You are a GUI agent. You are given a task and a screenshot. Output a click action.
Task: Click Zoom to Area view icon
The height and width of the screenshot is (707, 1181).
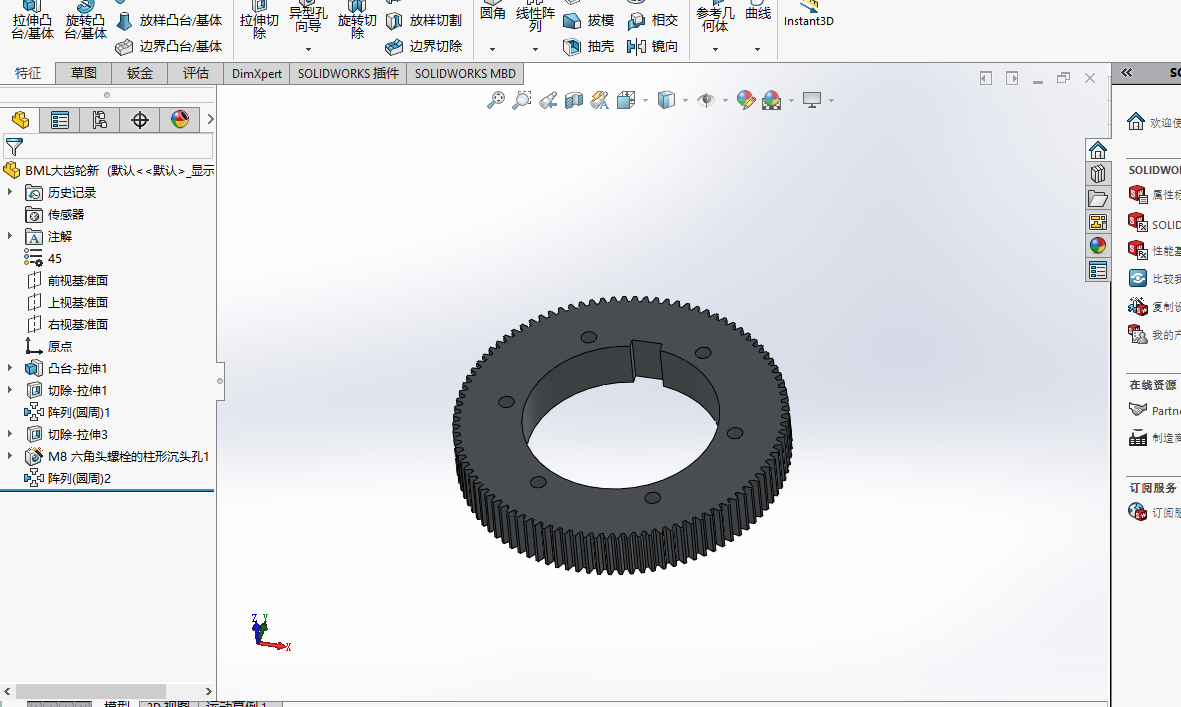coord(521,100)
